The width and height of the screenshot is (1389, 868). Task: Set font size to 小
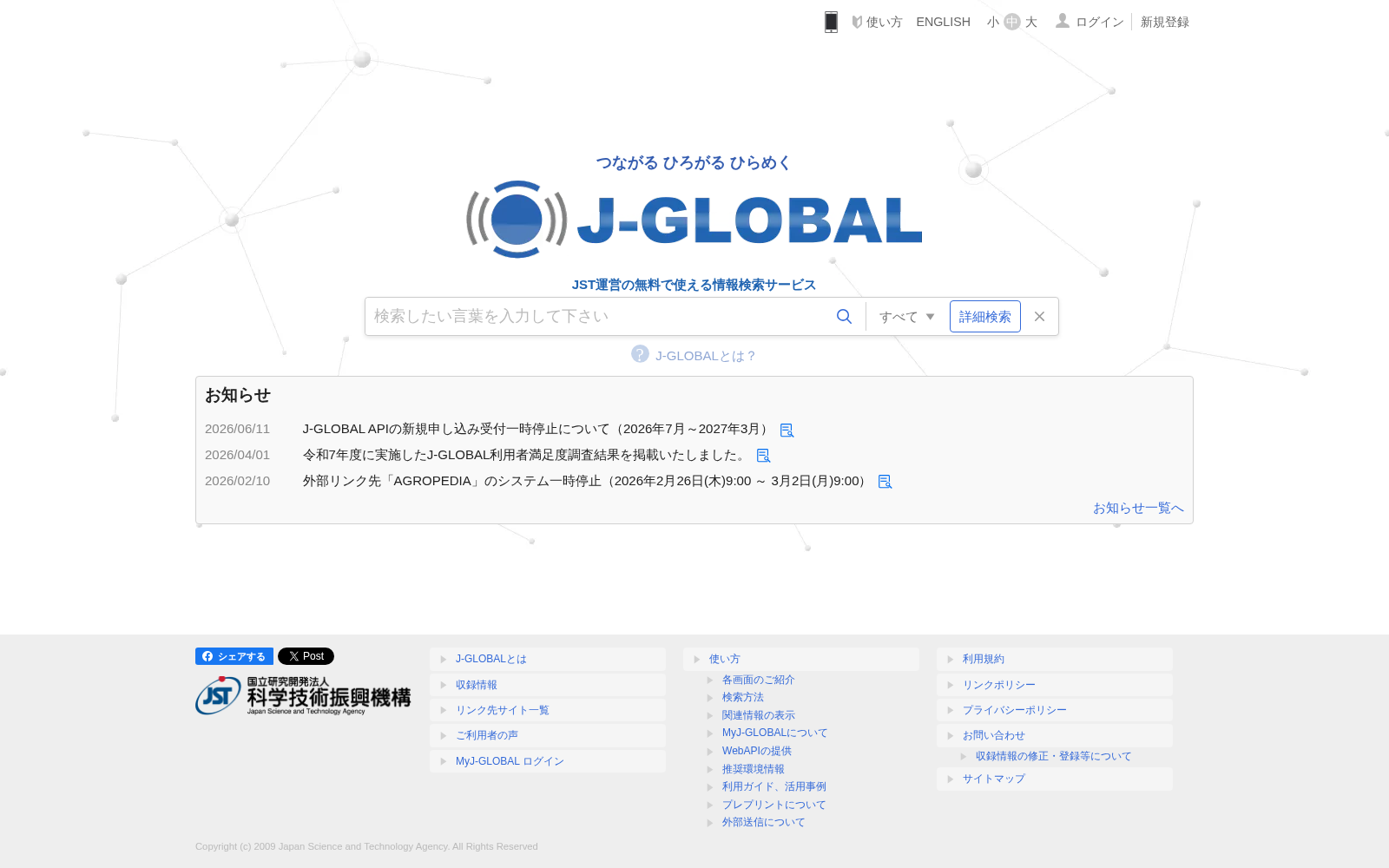point(992,22)
